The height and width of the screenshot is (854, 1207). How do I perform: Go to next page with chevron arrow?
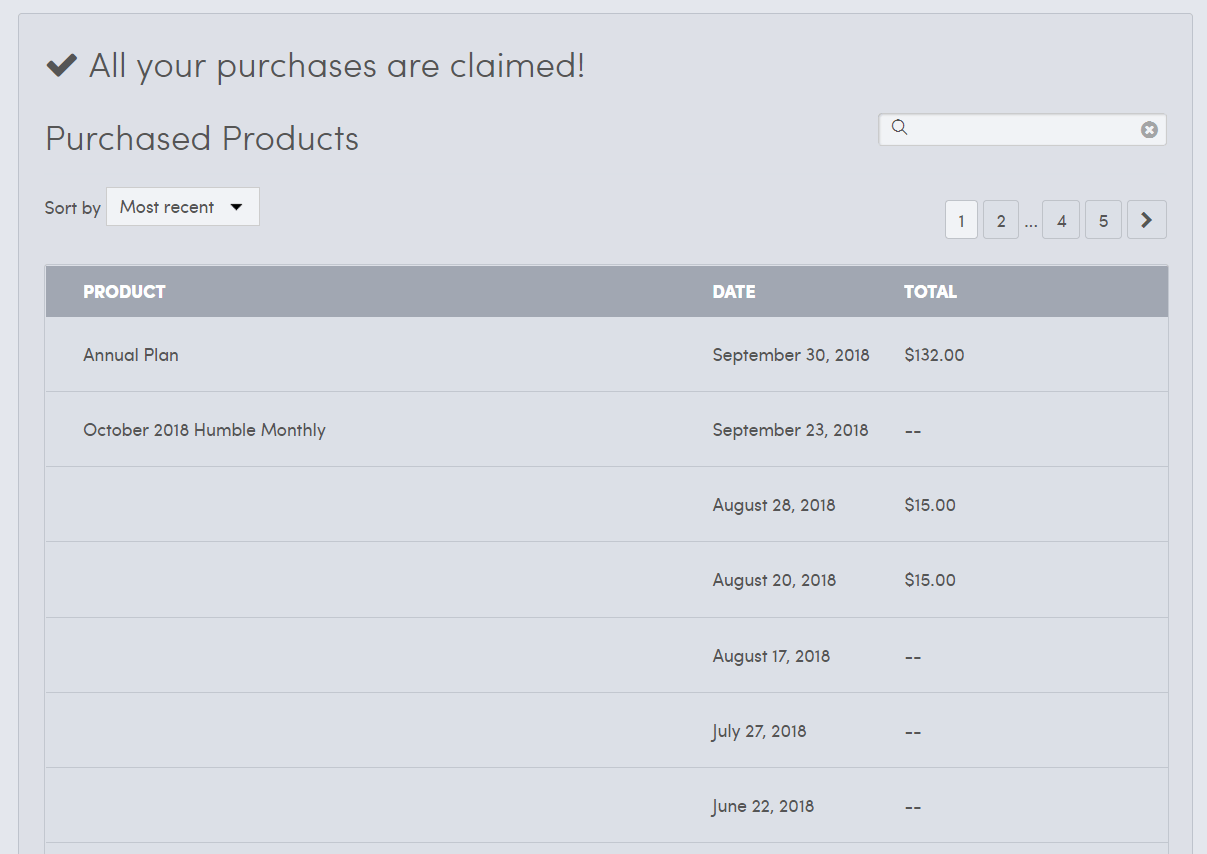[1146, 220]
